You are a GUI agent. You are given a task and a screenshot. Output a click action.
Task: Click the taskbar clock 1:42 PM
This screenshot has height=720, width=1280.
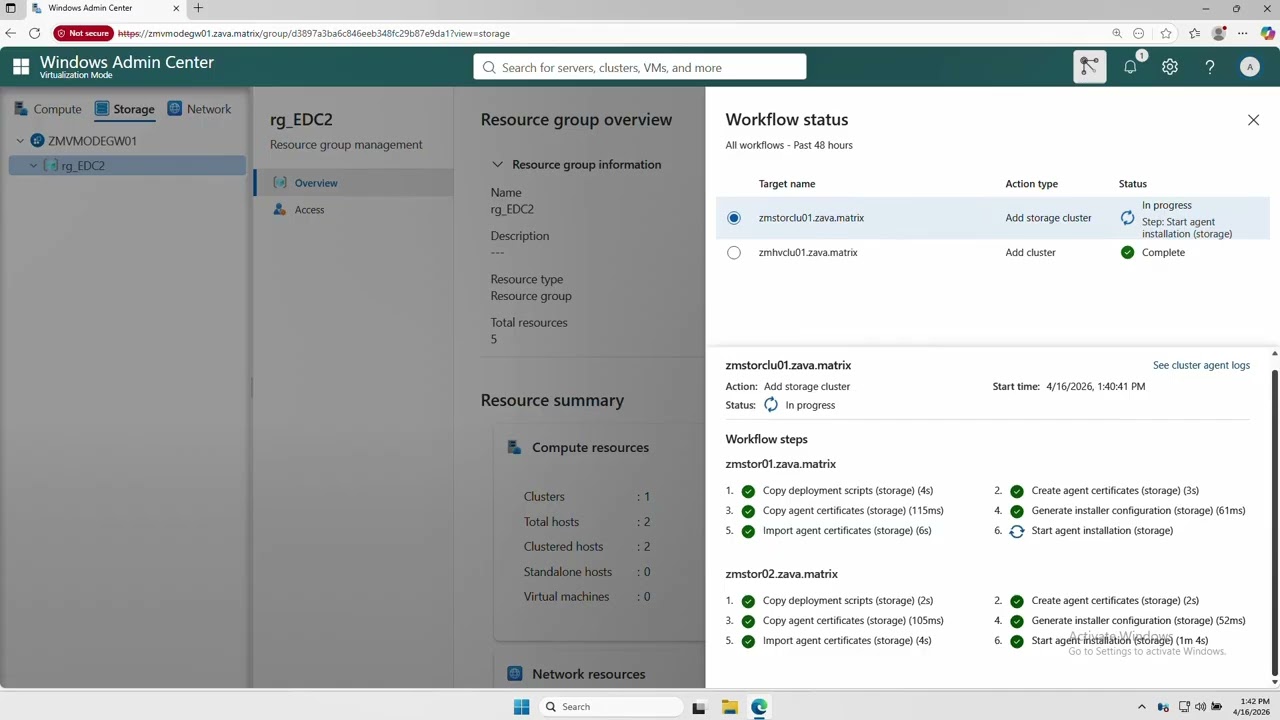(x=1250, y=707)
